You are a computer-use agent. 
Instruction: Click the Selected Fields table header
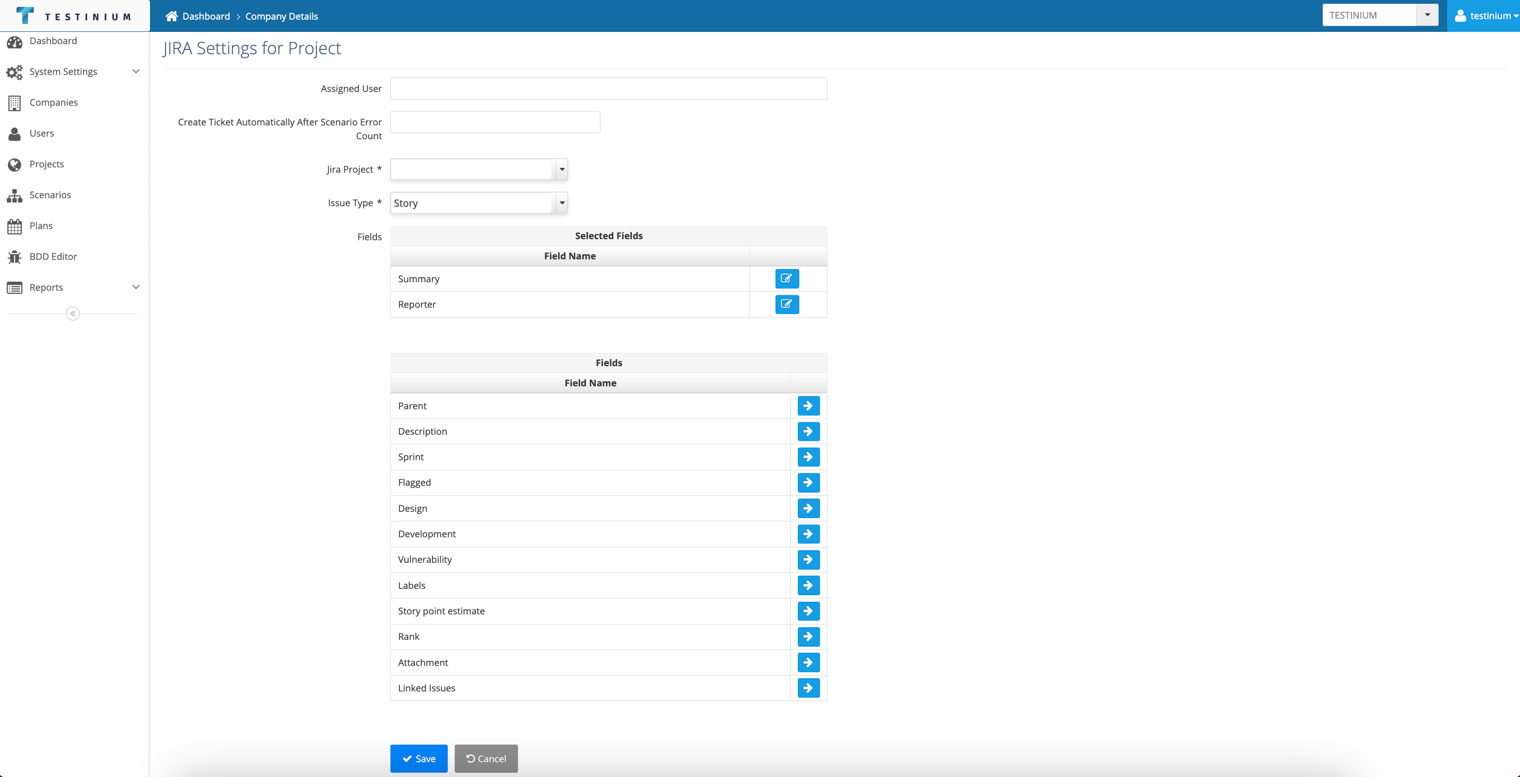[x=609, y=236]
